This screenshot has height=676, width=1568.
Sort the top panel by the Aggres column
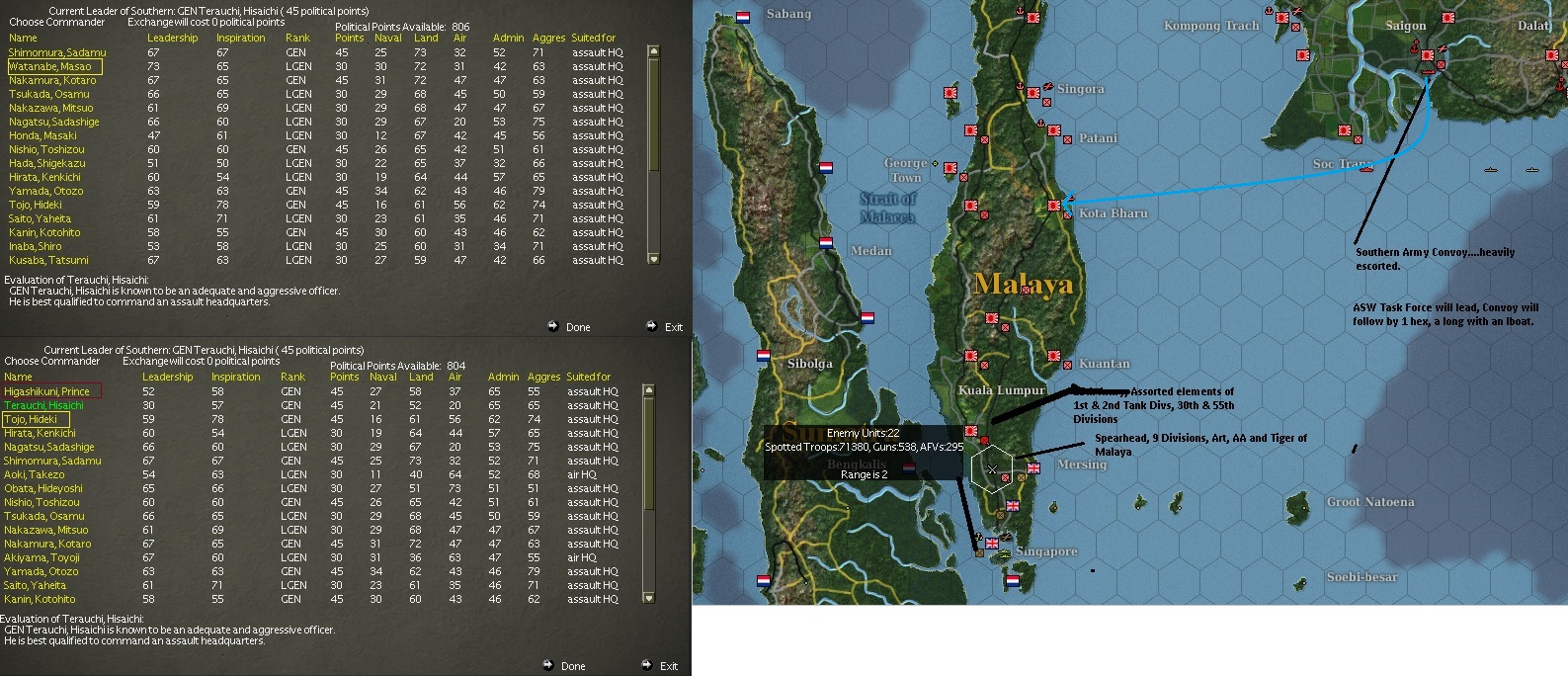(x=548, y=39)
